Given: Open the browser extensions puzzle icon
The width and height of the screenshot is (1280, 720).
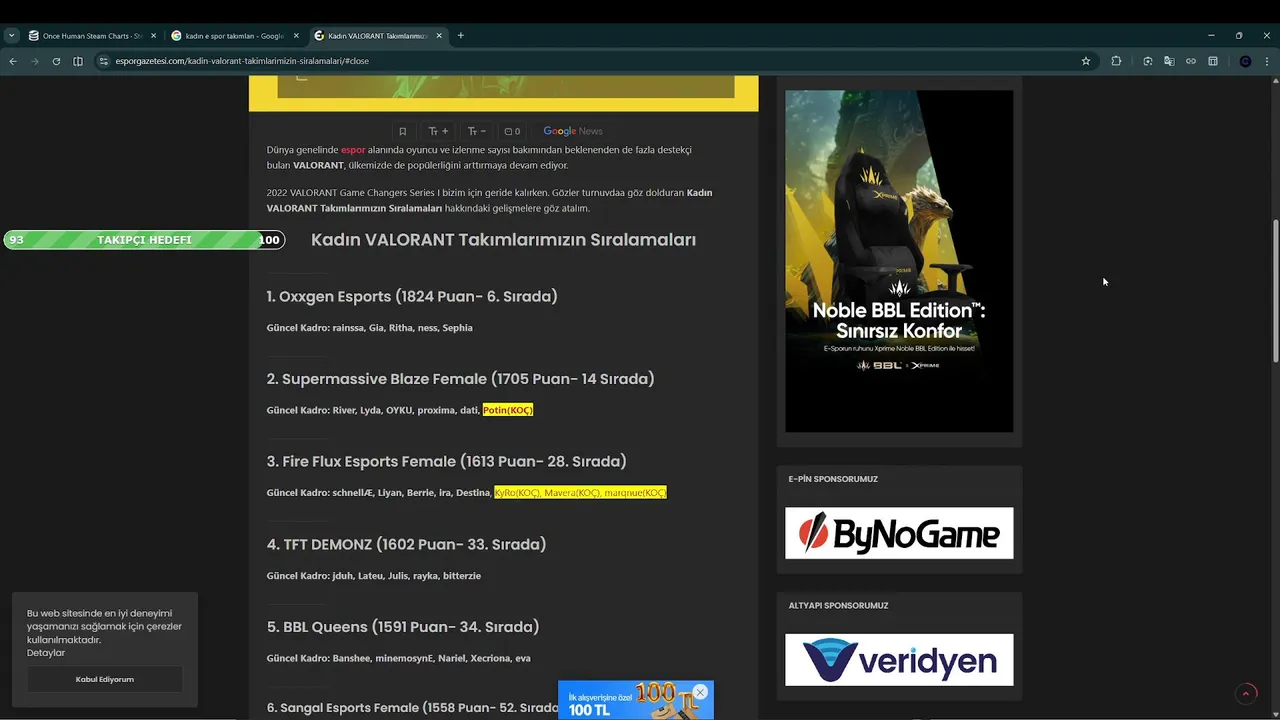Looking at the screenshot, I should 1116,61.
